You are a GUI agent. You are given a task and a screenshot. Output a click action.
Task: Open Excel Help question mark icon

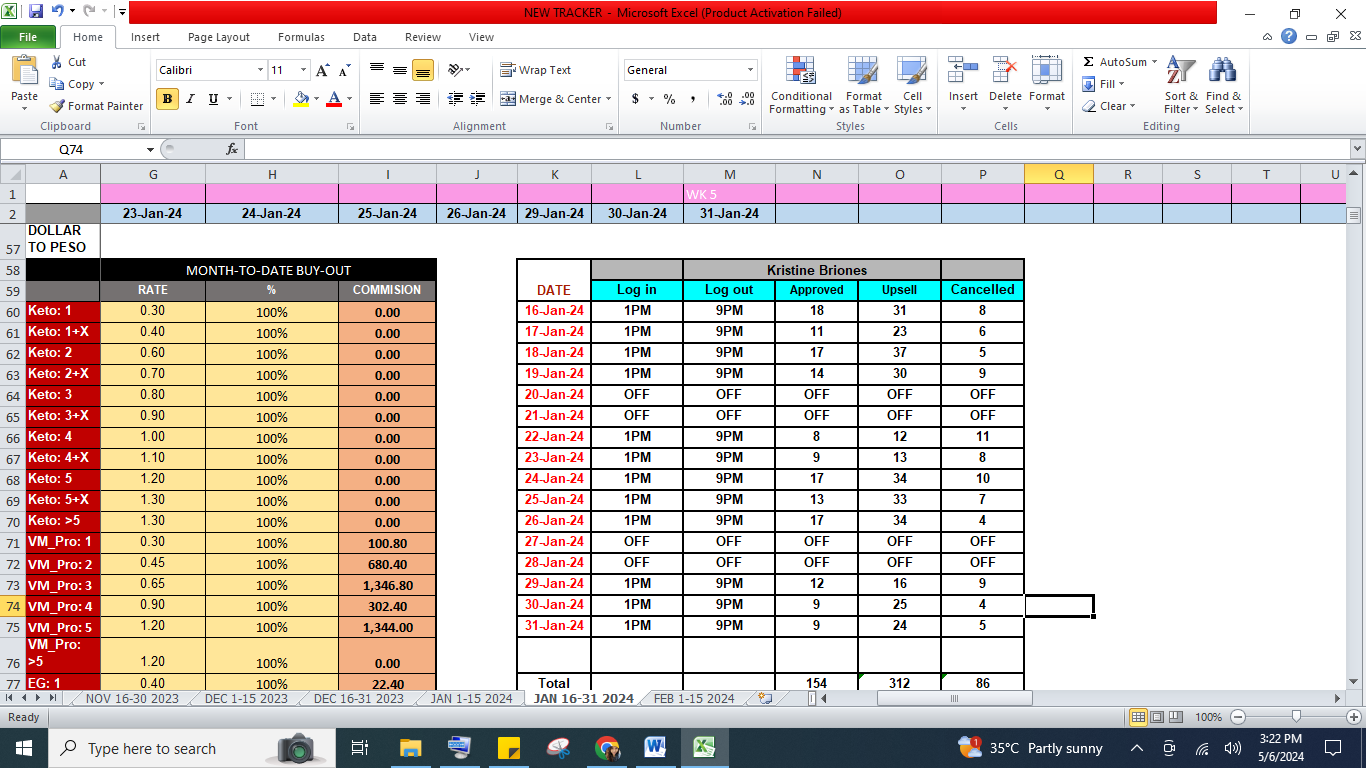pos(1289,37)
